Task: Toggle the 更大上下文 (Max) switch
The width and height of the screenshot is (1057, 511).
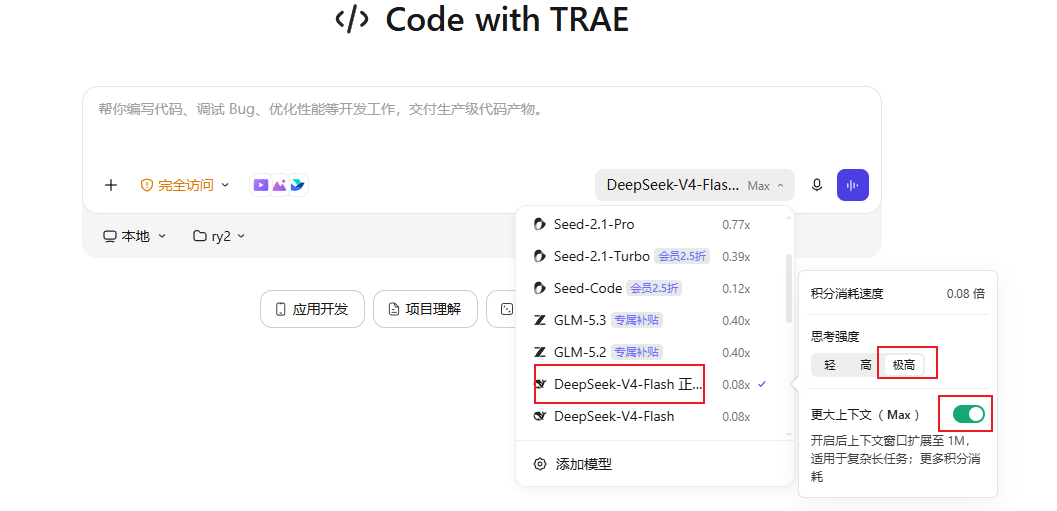Action: 969,414
